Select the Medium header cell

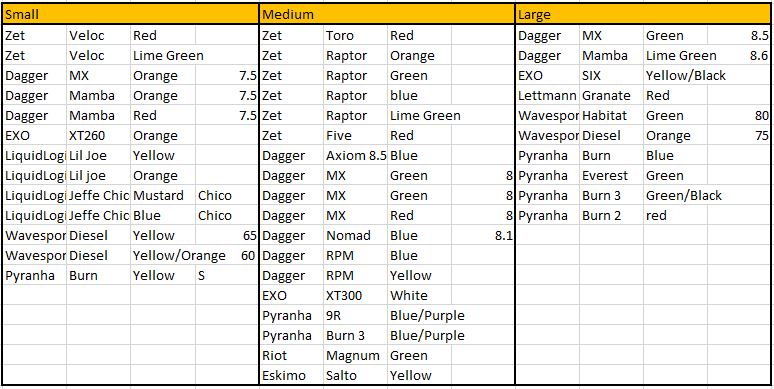pos(387,15)
